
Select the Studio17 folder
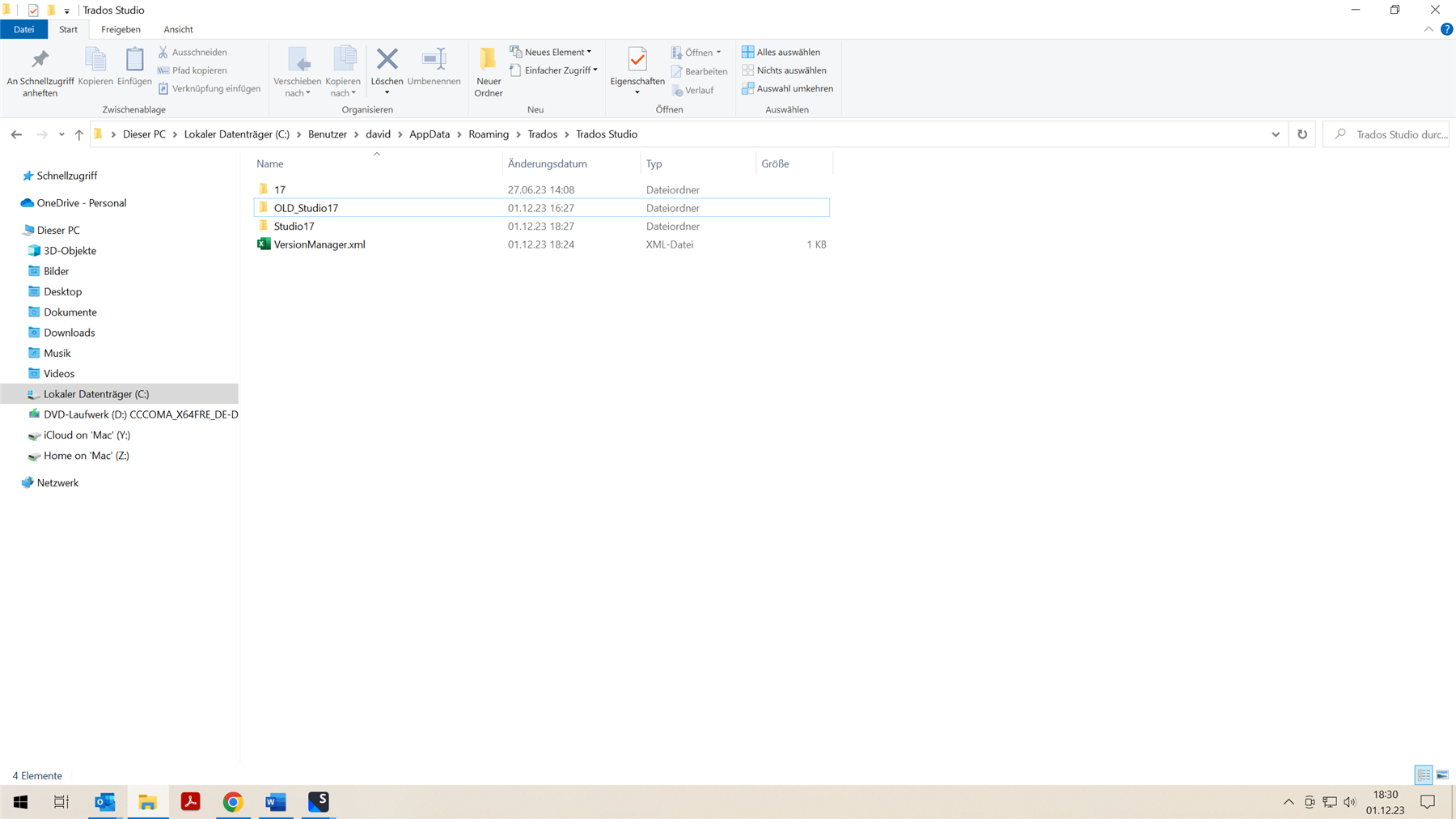tap(541, 227)
